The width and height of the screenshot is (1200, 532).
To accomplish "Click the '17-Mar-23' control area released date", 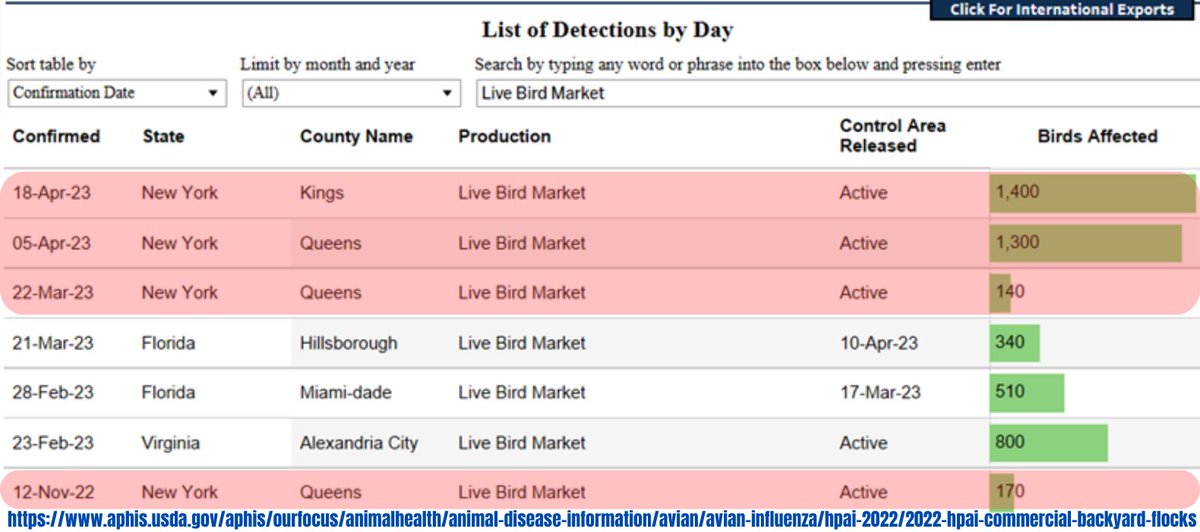I will click(879, 392).
